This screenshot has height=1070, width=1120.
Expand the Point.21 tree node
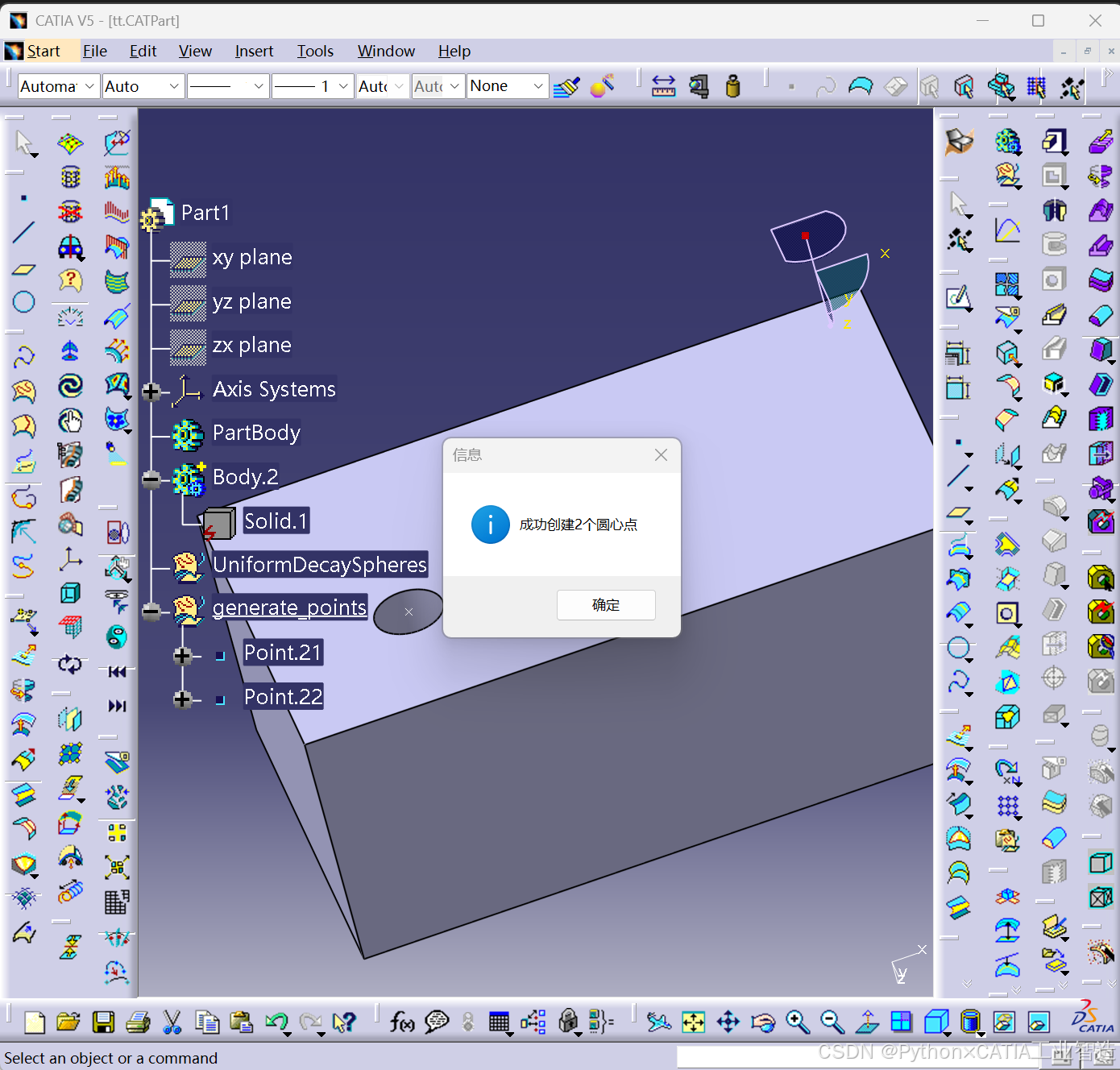[x=183, y=656]
